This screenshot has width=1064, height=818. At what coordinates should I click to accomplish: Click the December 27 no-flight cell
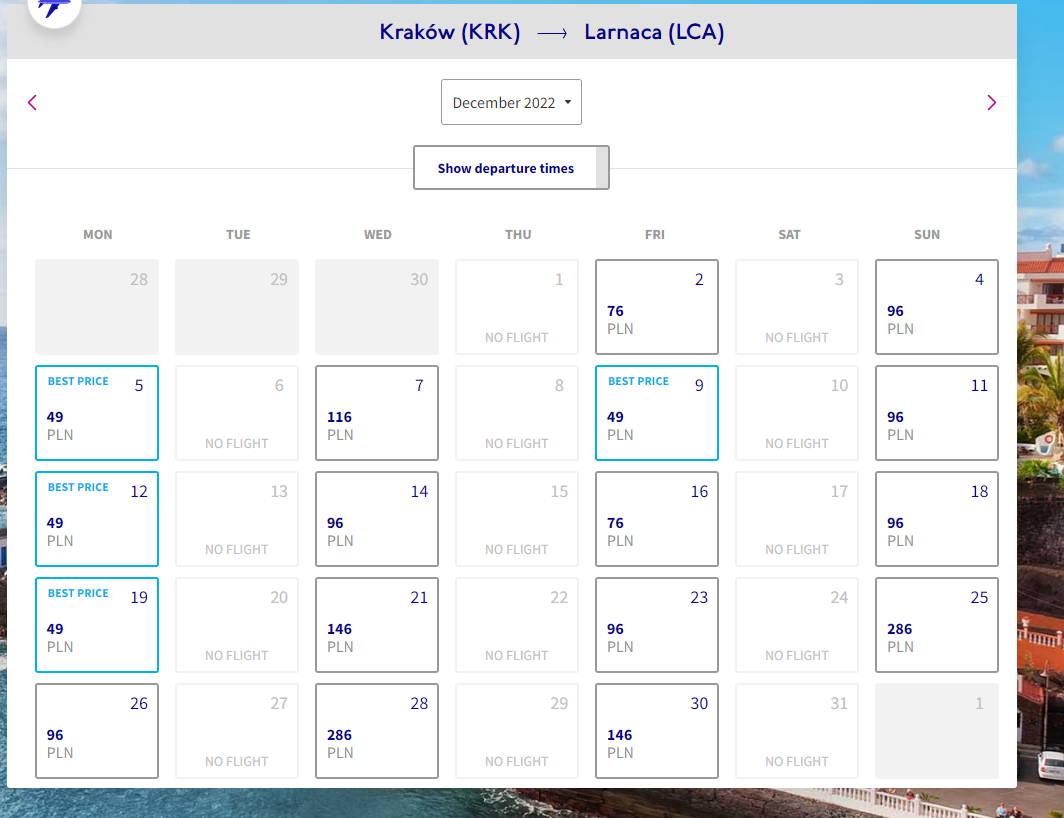[237, 730]
